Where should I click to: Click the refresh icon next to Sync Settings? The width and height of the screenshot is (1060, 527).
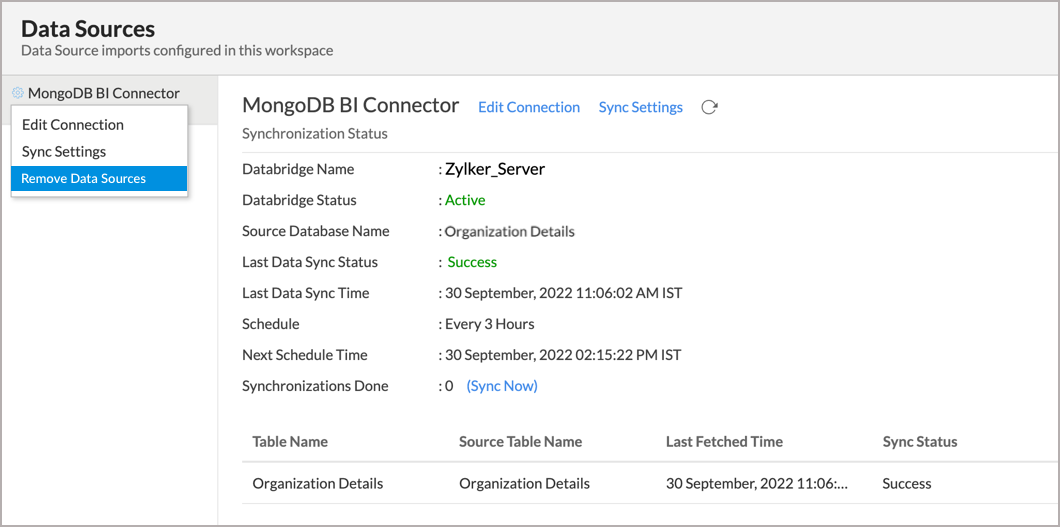(708, 107)
